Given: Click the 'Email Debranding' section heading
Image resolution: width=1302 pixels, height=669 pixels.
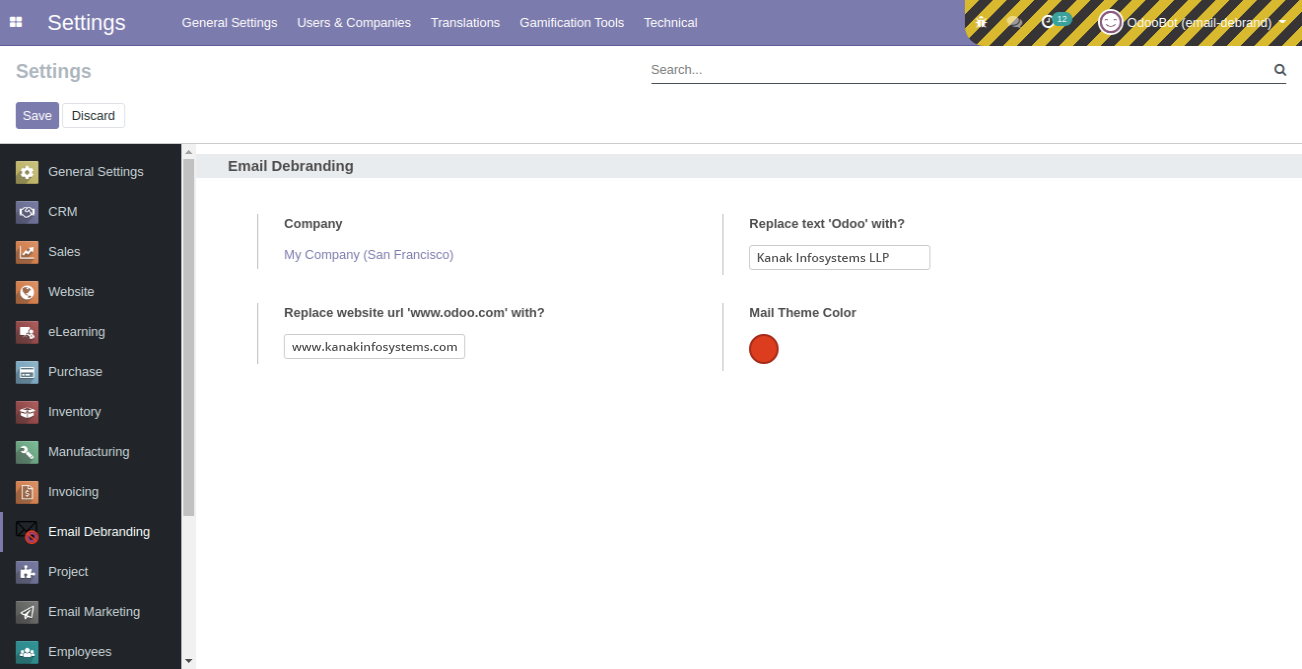Looking at the screenshot, I should point(291,166).
